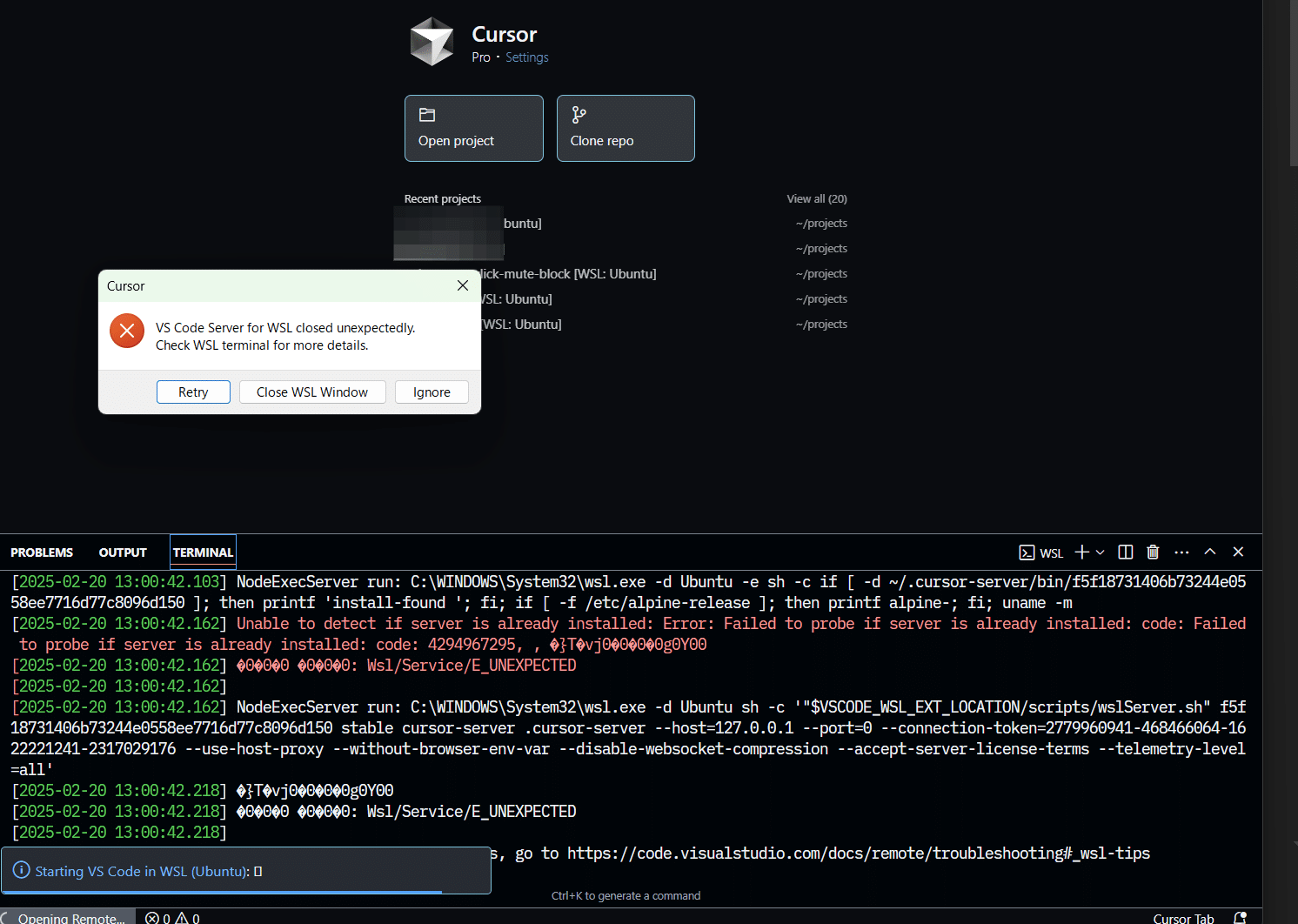Click the editor vertical scrollbar

click(x=1293, y=83)
